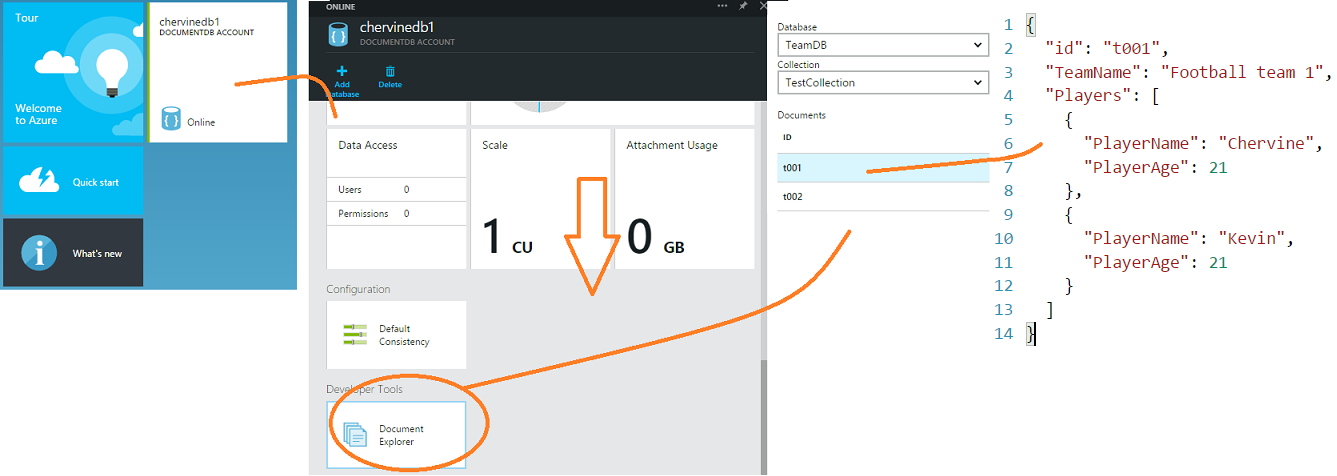Open the Scale tile showing 1 CU
1337x476 pixels.
click(540, 198)
